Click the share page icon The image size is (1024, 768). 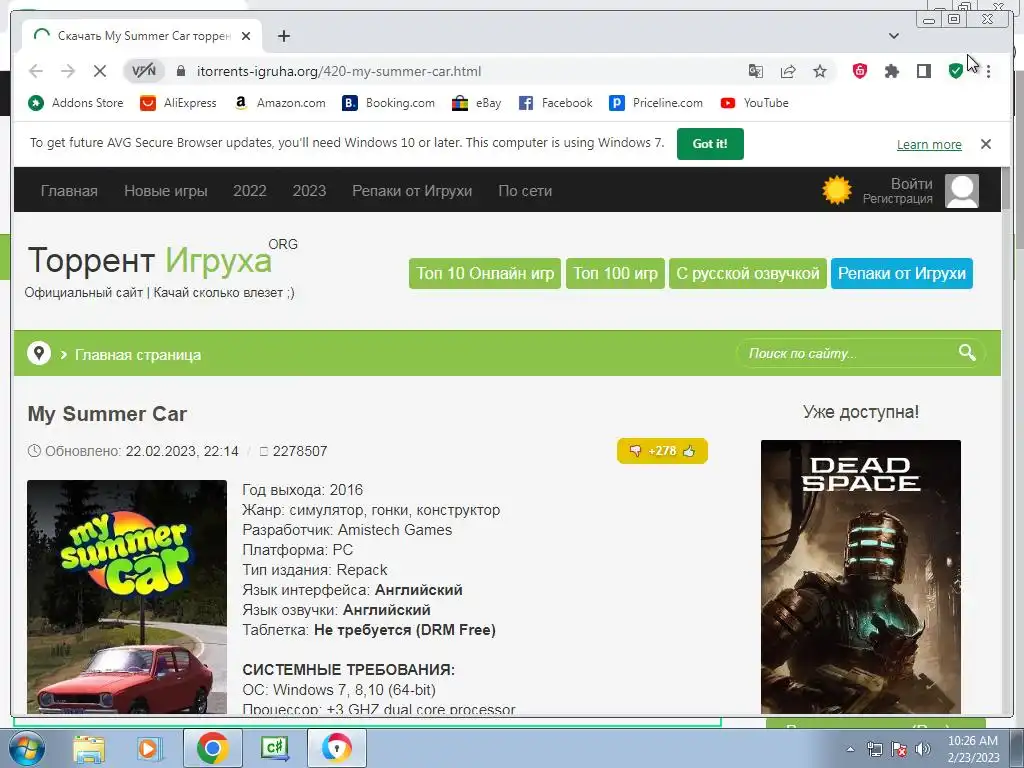coord(788,71)
